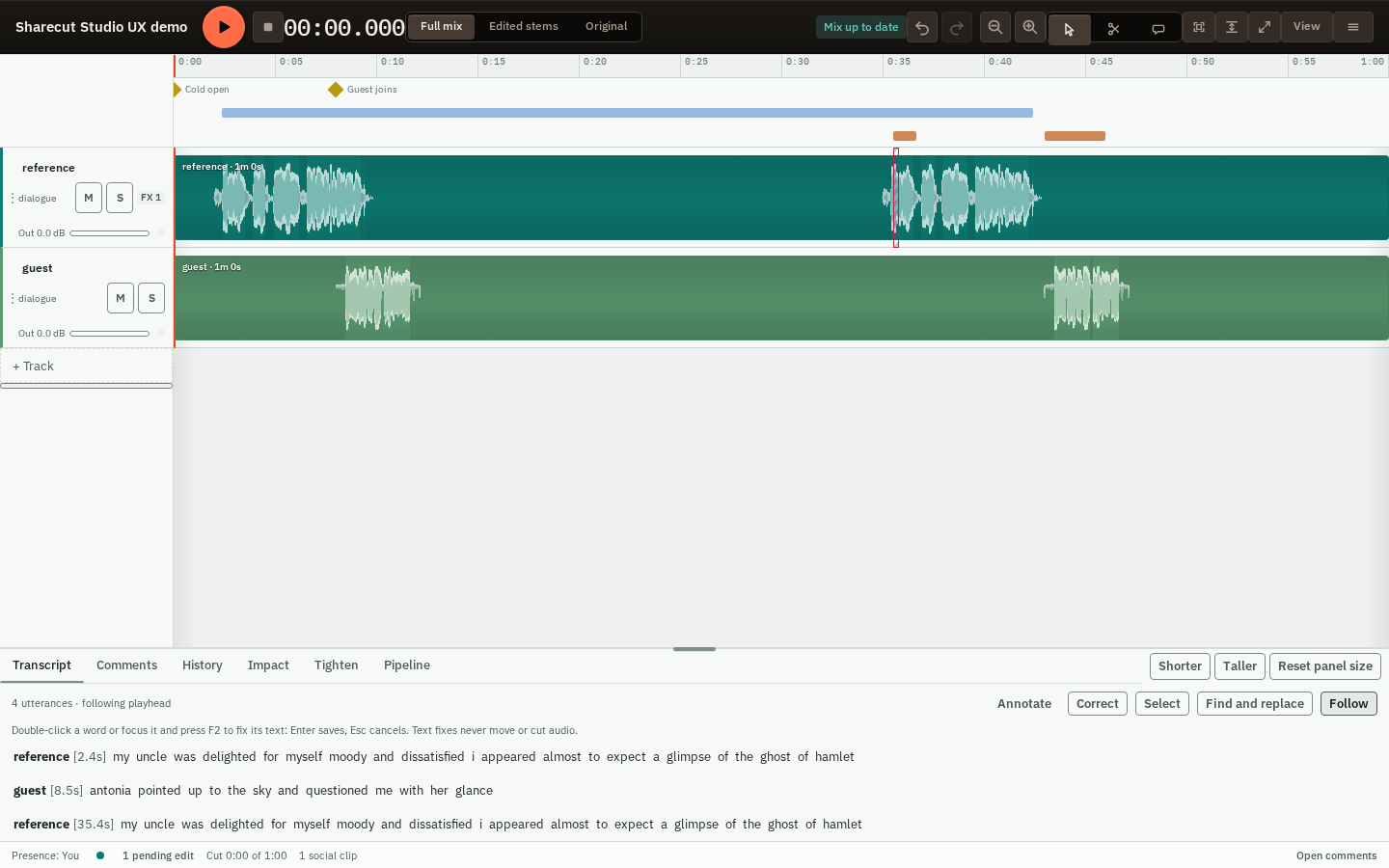Image resolution: width=1389 pixels, height=868 pixels.
Task: Toggle the Follow playhead button
Action: [1348, 704]
